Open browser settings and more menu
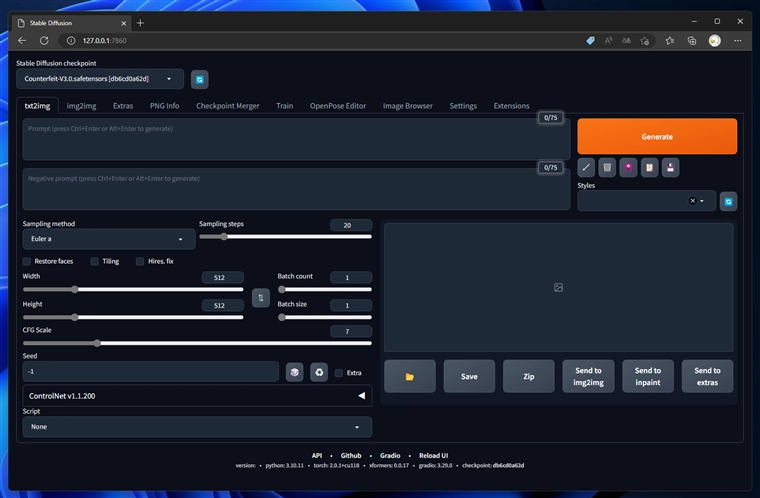 pyautogui.click(x=737, y=41)
